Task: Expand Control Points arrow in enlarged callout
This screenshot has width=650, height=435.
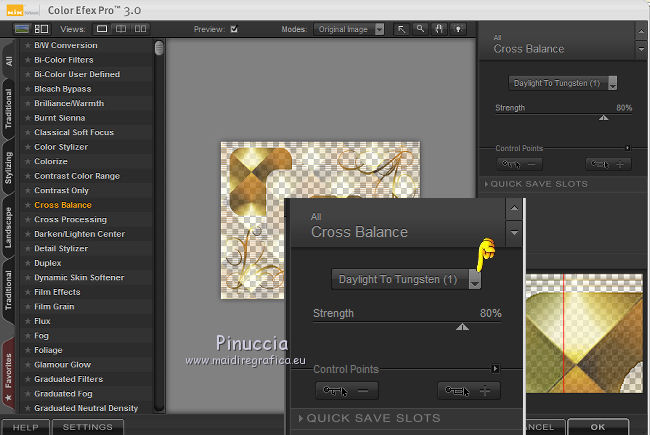Action: [x=495, y=369]
